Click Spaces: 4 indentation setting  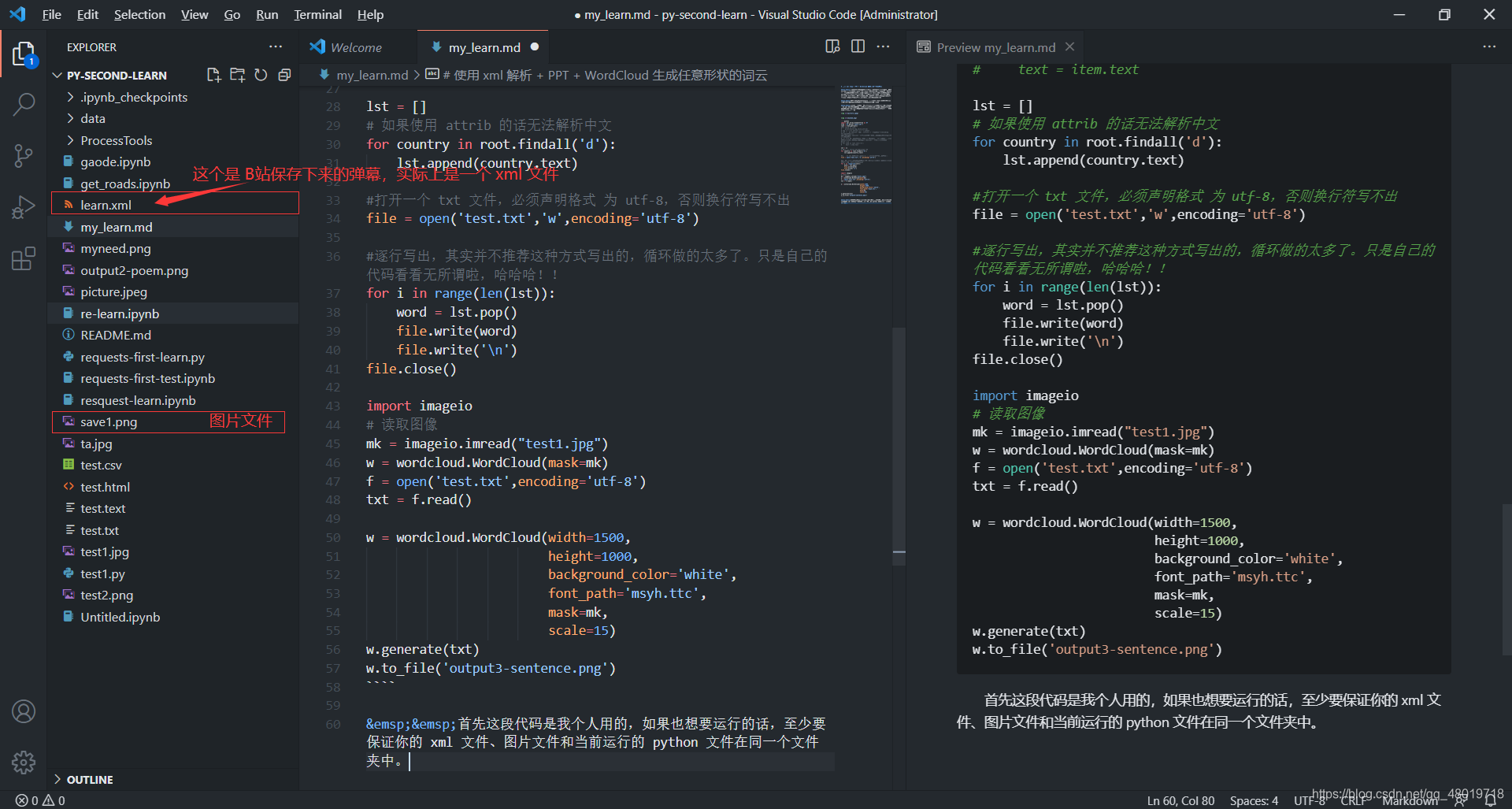[x=1254, y=800]
